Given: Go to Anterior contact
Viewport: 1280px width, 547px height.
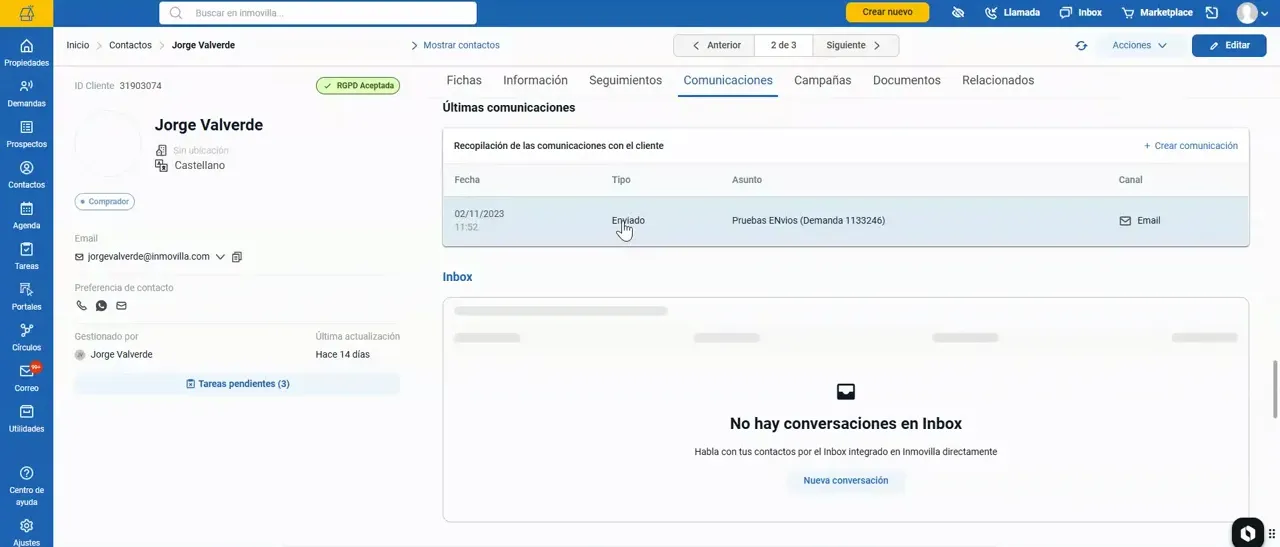Looking at the screenshot, I should (x=715, y=46).
